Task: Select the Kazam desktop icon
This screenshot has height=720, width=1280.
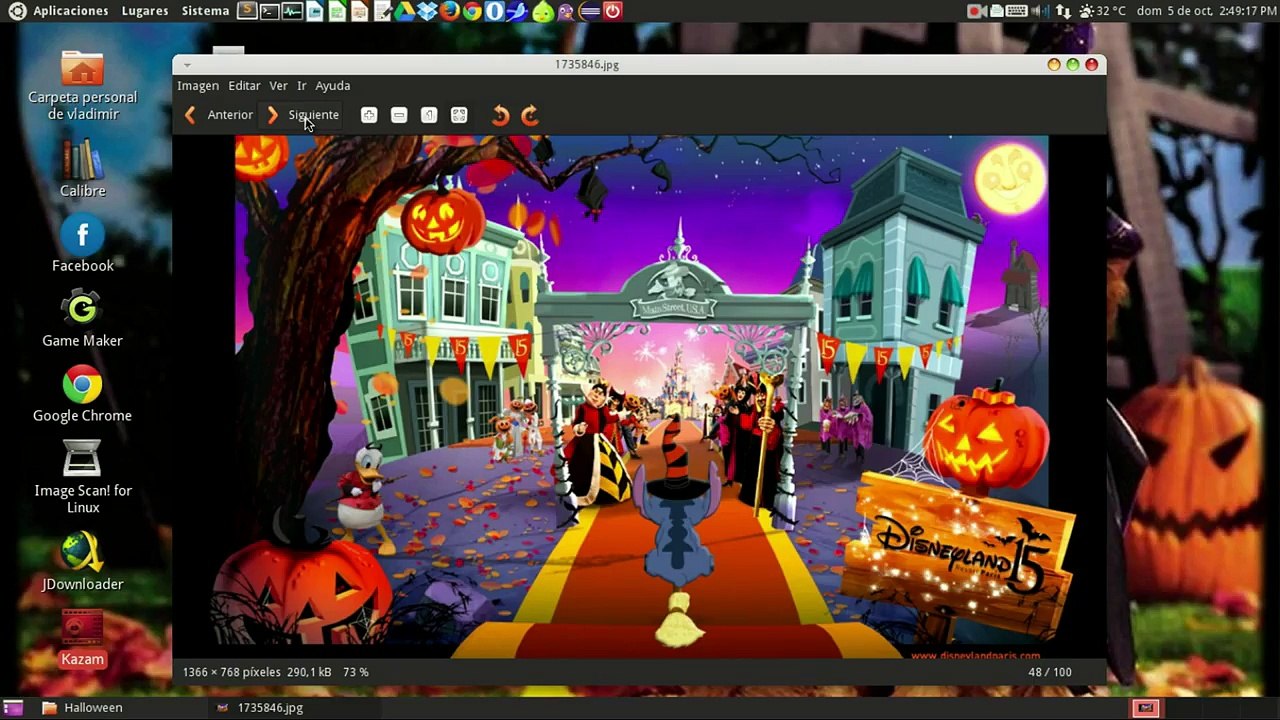Action: point(82,639)
